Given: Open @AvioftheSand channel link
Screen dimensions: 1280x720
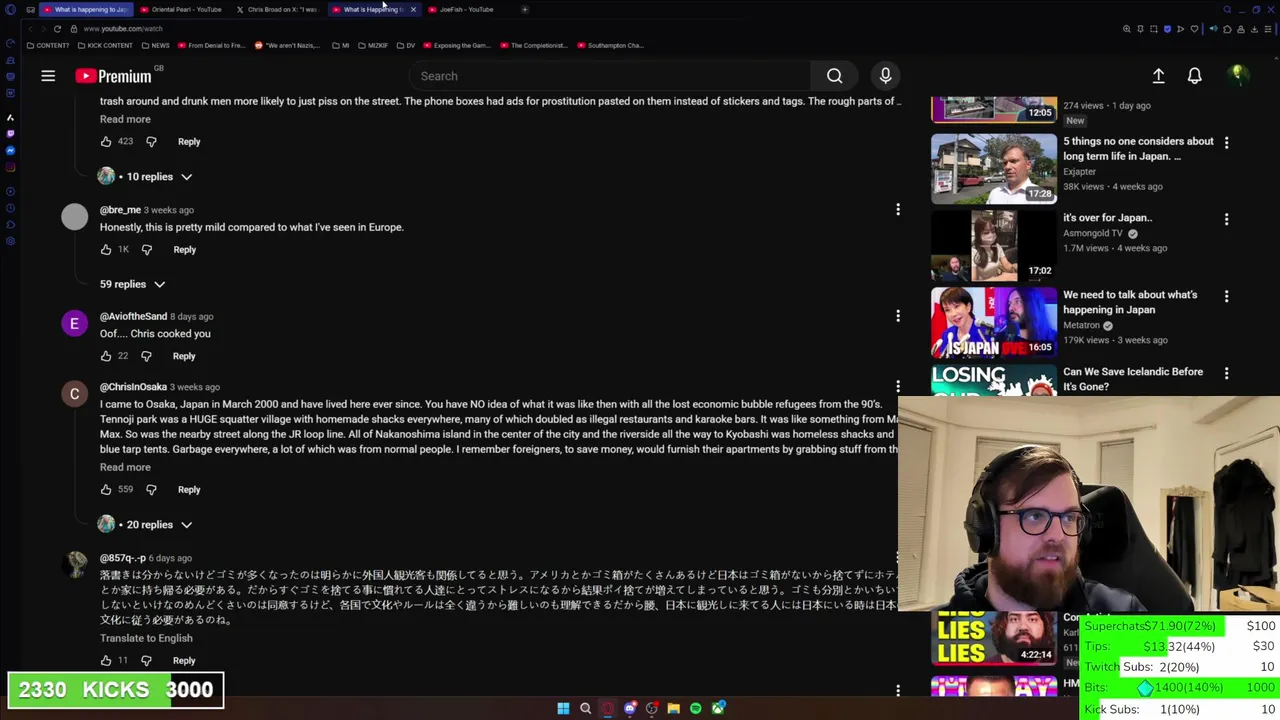Looking at the screenshot, I should point(133,316).
